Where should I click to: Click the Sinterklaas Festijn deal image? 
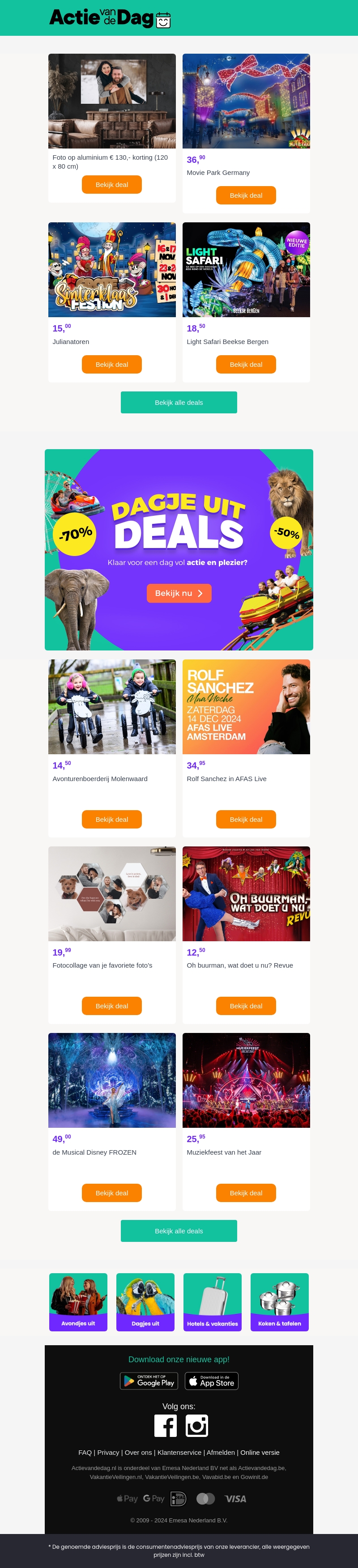coord(112,270)
